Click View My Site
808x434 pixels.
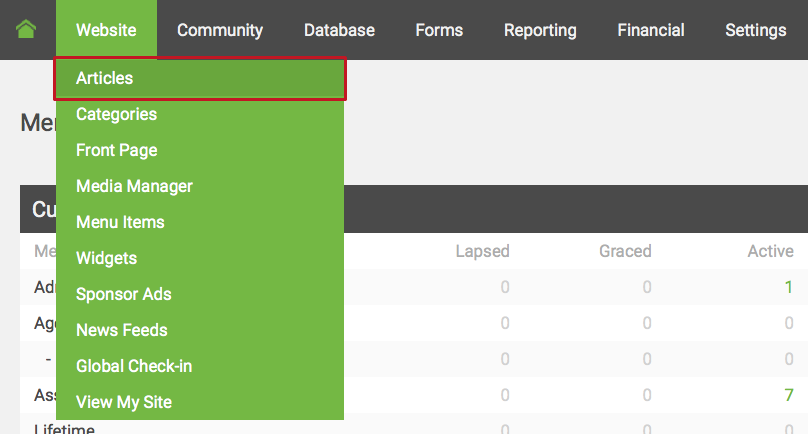(124, 402)
